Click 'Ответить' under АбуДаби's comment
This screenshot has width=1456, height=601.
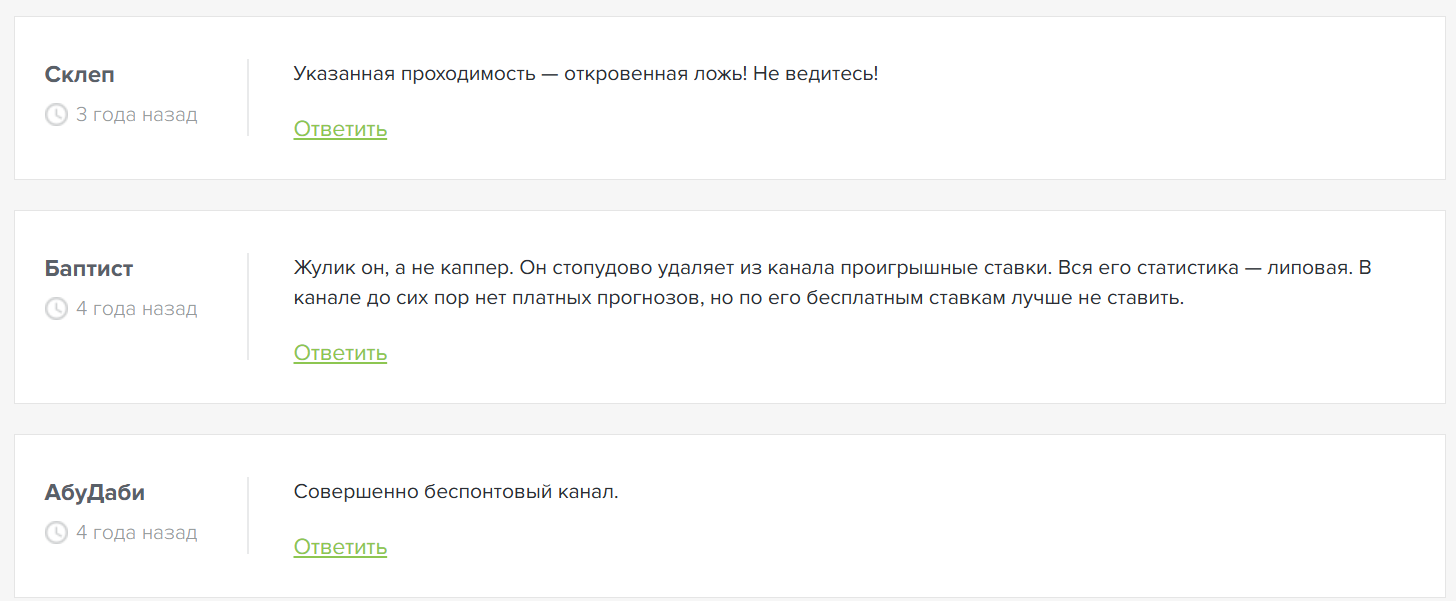click(x=339, y=547)
